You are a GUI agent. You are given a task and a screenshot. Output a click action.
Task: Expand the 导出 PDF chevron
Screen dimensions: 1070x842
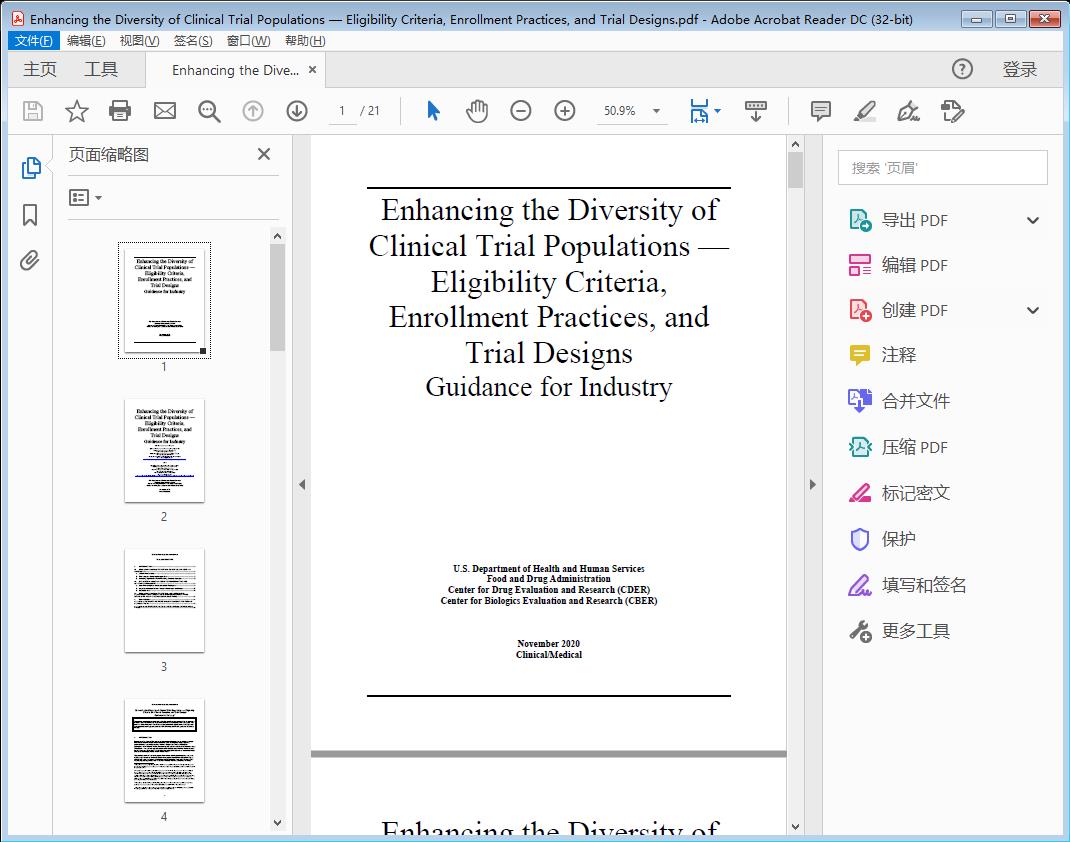(1032, 219)
